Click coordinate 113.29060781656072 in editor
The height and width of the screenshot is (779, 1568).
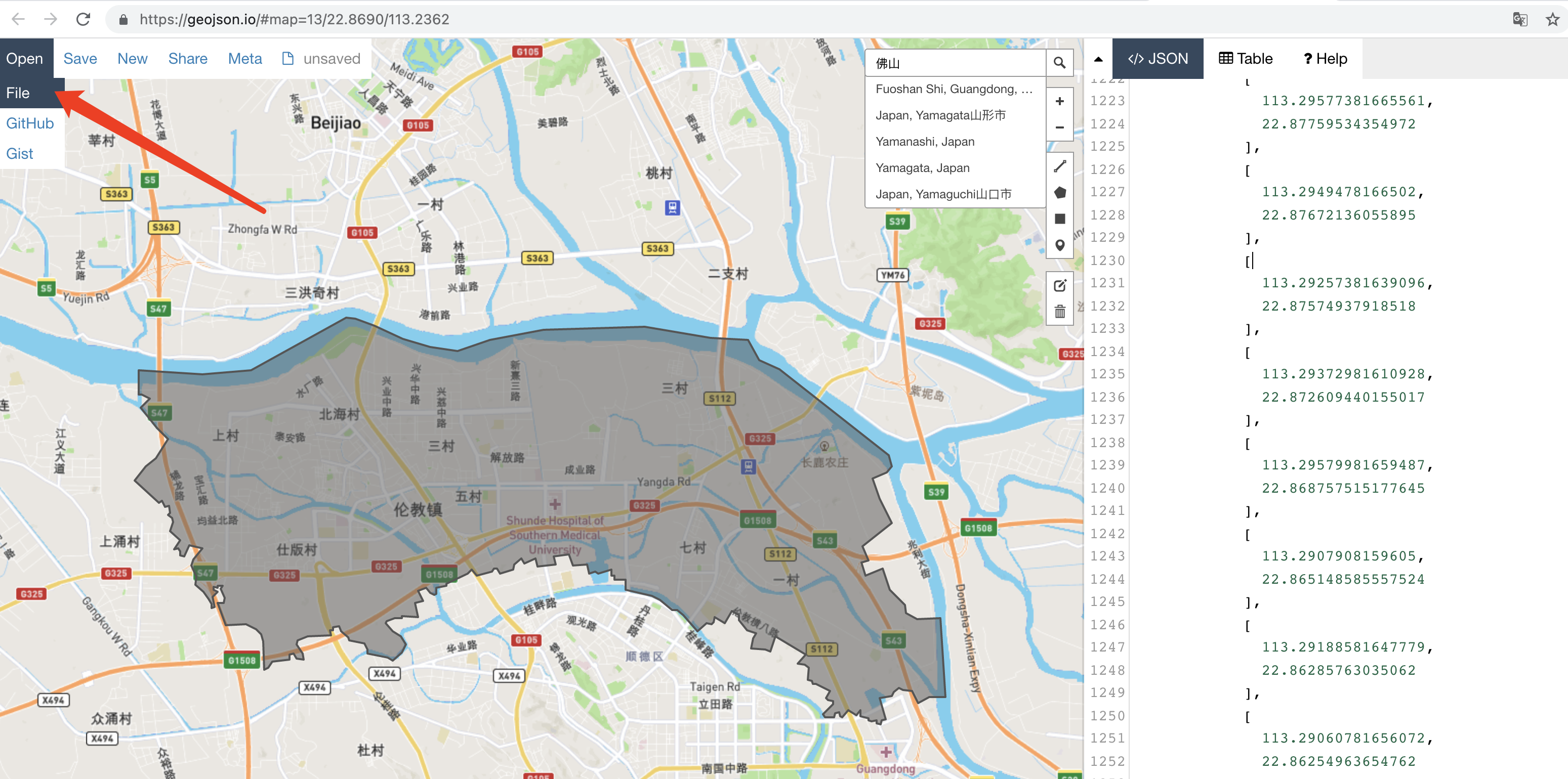click(1344, 738)
